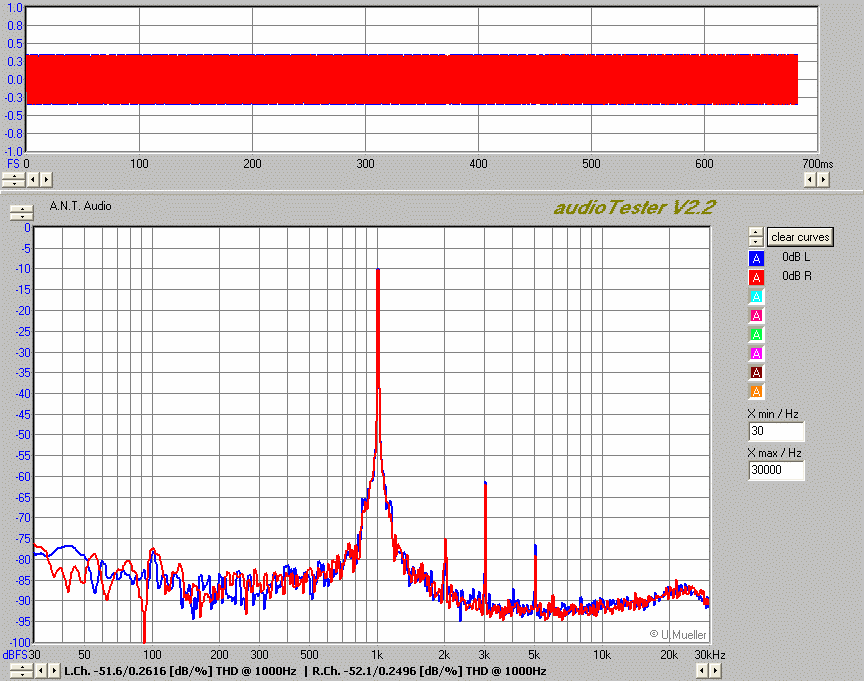Click up stepper beside A.N.T. Audio label
This screenshot has width=864, height=681.
(x=20, y=209)
